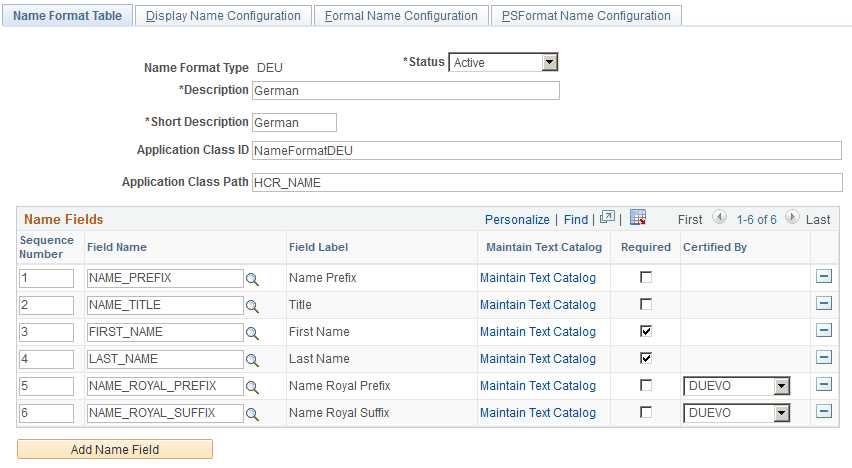Sort by Field Name column header
The image size is (852, 468).
coord(117,247)
